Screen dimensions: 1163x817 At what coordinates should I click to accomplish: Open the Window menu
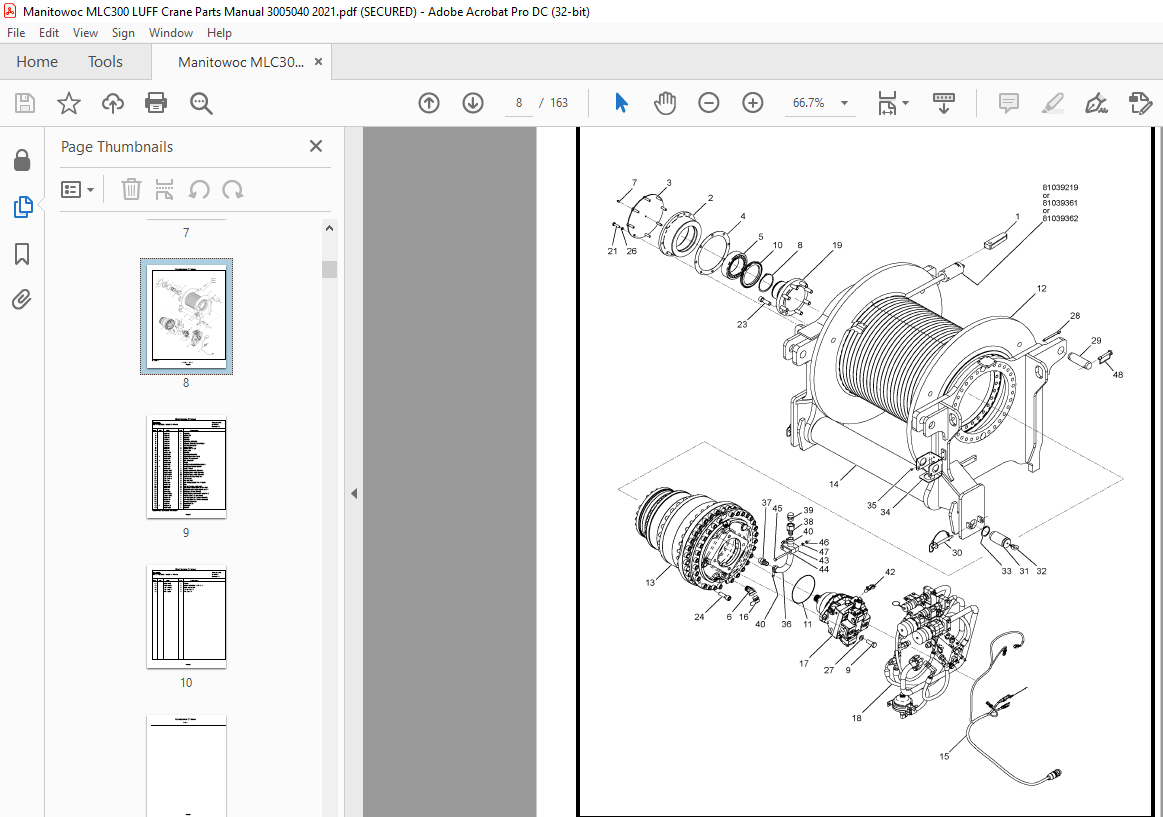[x=171, y=33]
